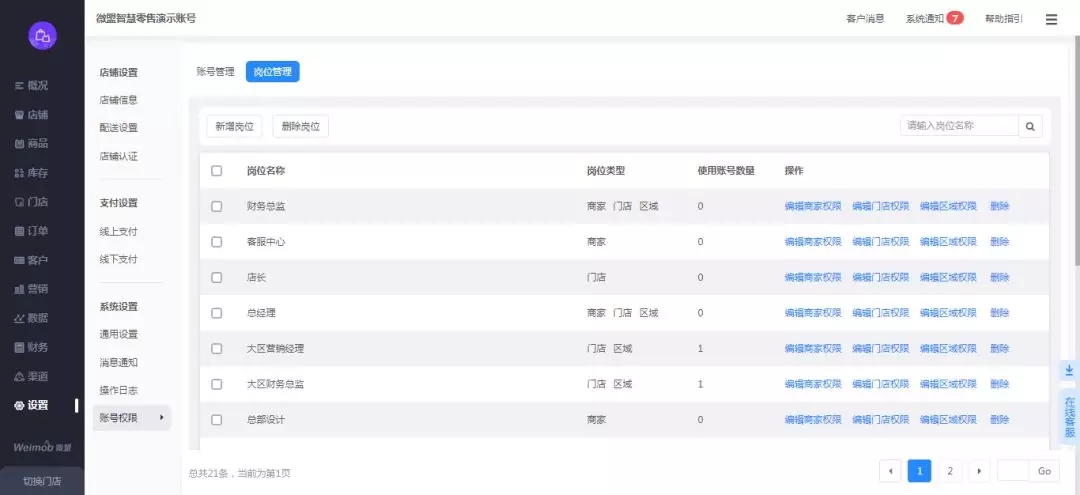Go to next page using right arrow
The width and height of the screenshot is (1080, 495).
pyautogui.click(x=980, y=471)
